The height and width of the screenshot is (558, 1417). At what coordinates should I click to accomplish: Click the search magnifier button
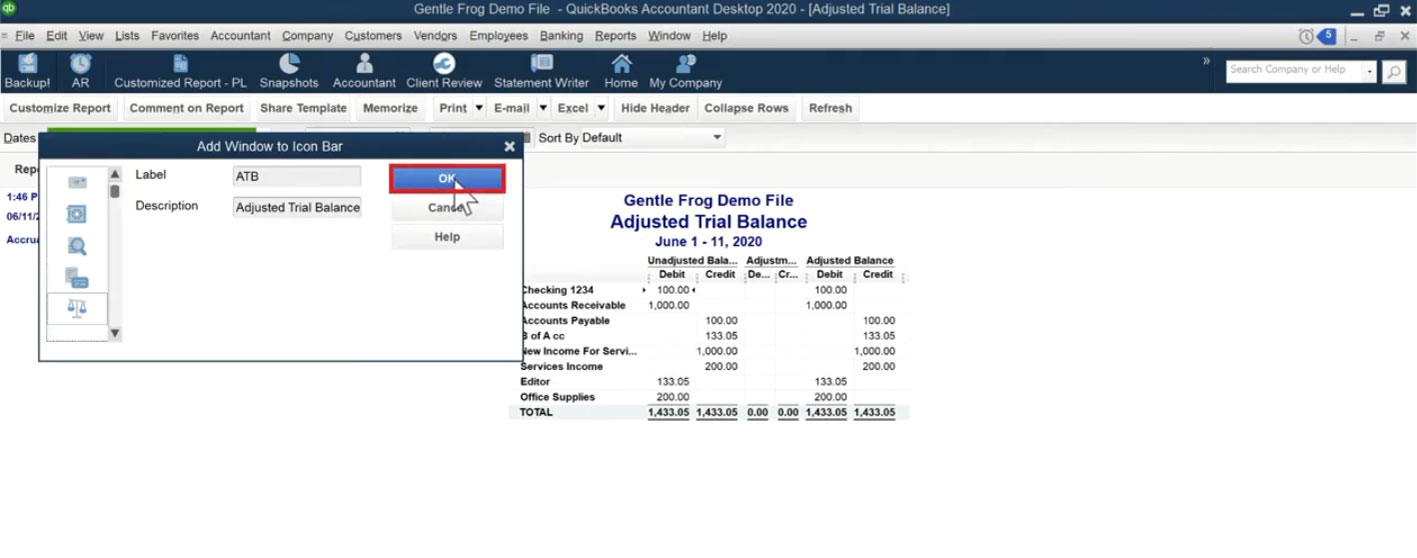click(1394, 72)
